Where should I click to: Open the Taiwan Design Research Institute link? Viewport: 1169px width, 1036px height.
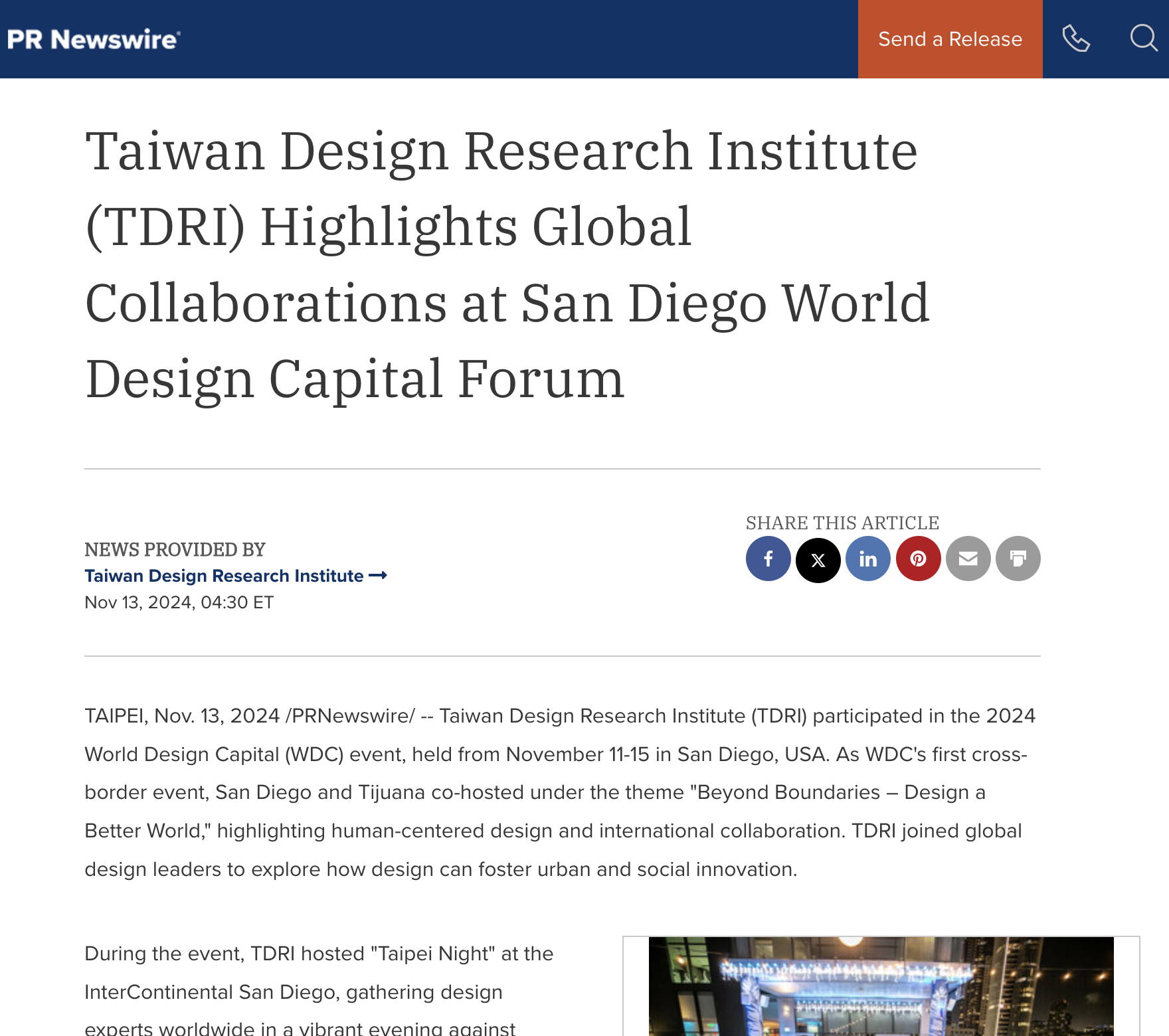tap(224, 576)
